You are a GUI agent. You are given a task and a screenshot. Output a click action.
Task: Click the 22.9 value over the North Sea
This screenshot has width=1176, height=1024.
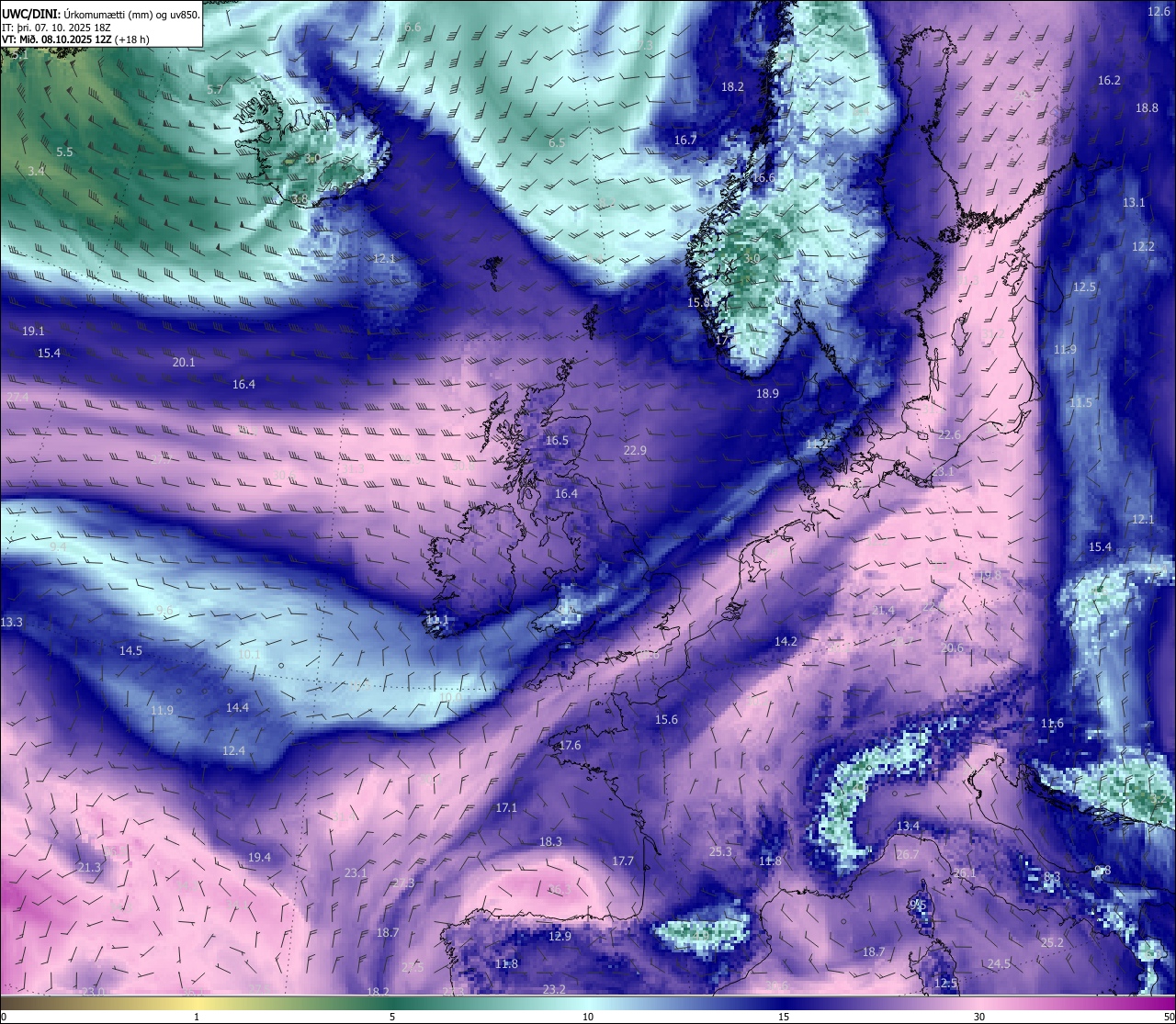(x=635, y=451)
